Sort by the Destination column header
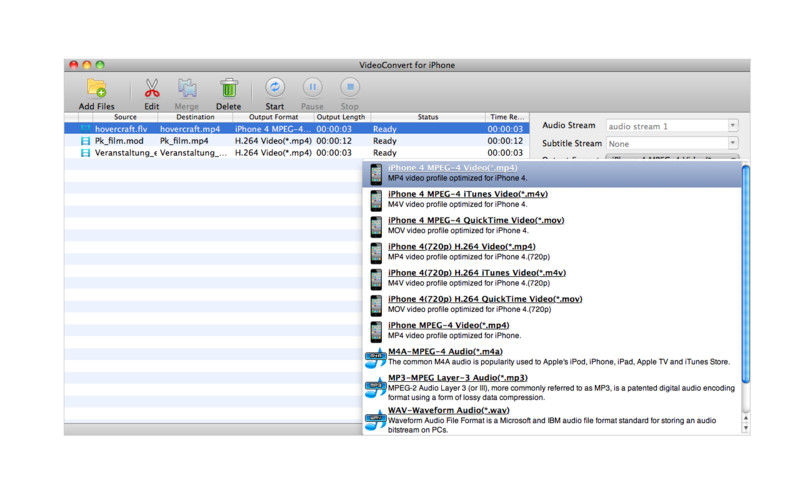The image size is (800, 500). 195,117
